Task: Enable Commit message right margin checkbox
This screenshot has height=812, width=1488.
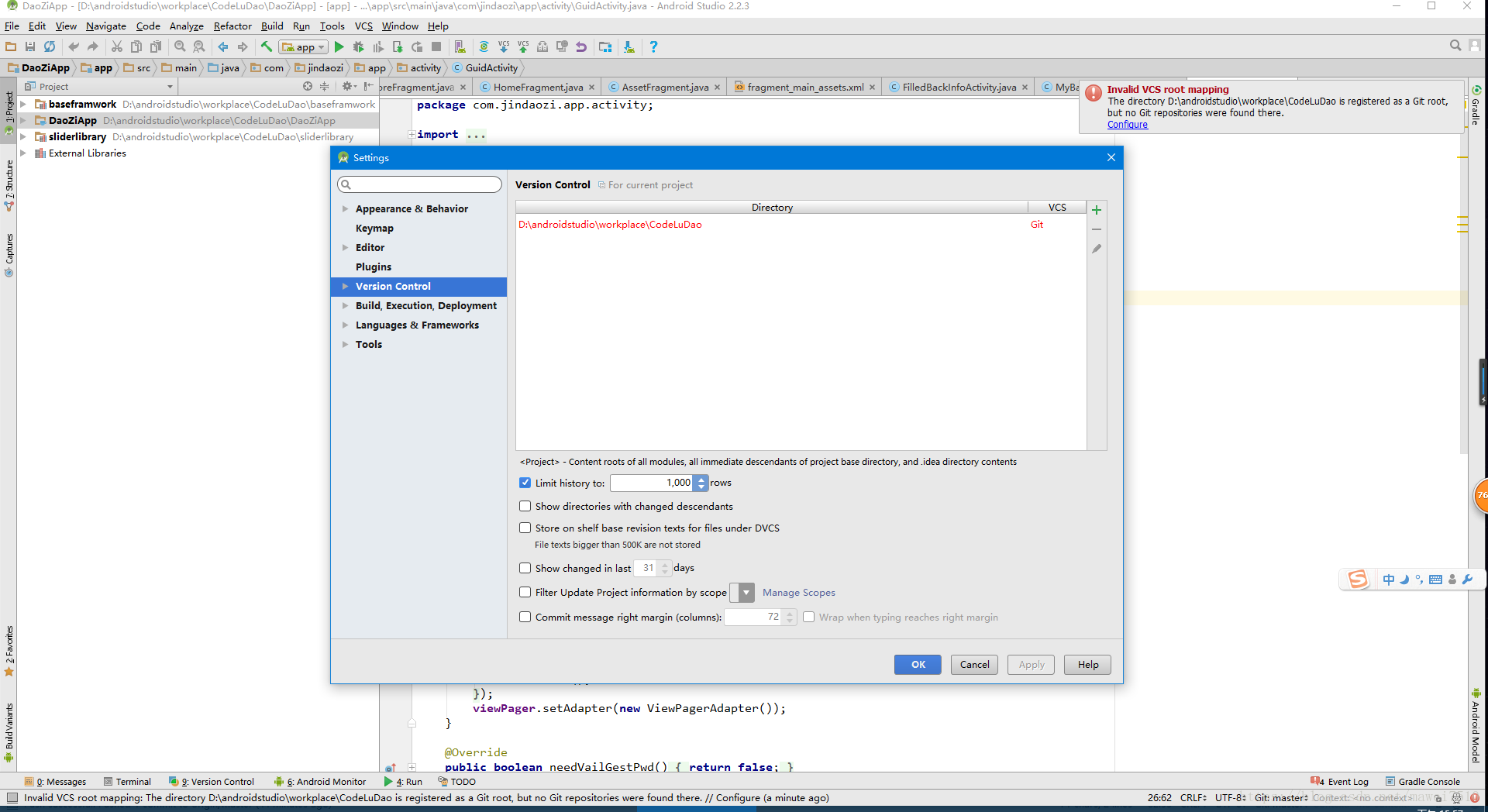Action: pos(525,617)
